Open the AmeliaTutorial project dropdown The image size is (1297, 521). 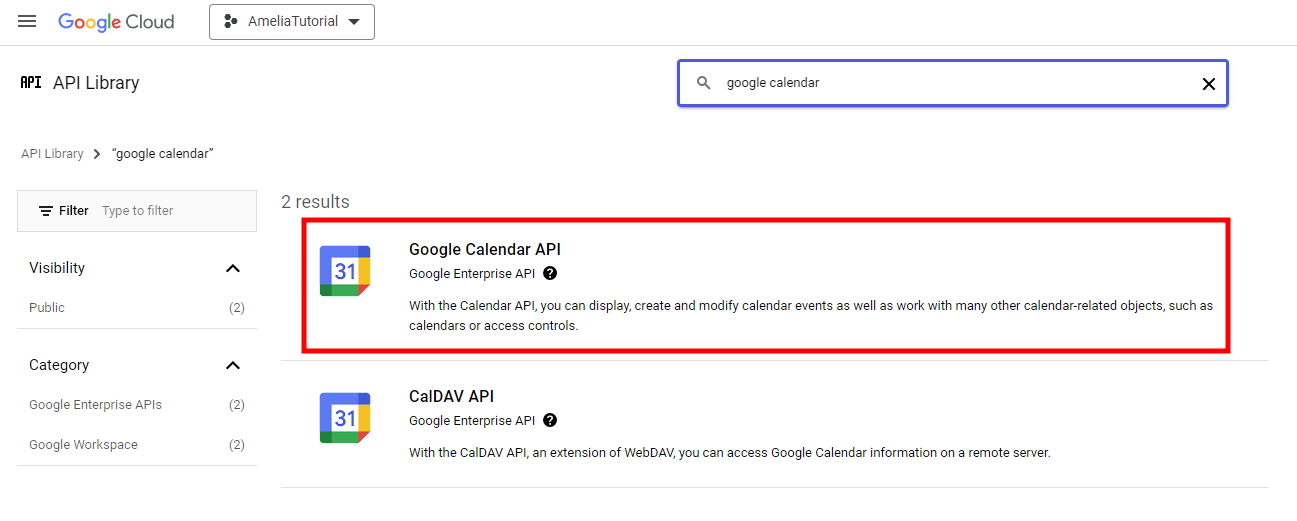(x=292, y=22)
